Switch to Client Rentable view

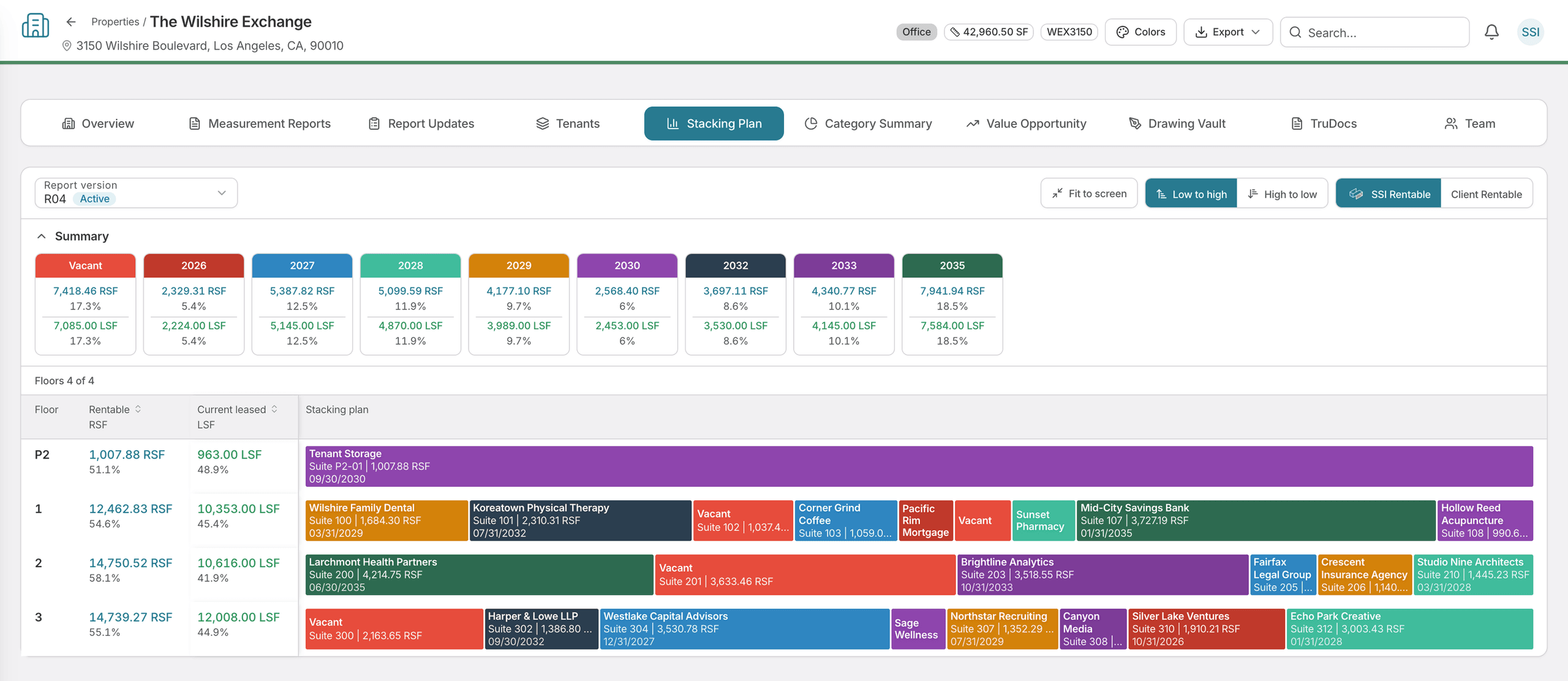(x=1486, y=194)
